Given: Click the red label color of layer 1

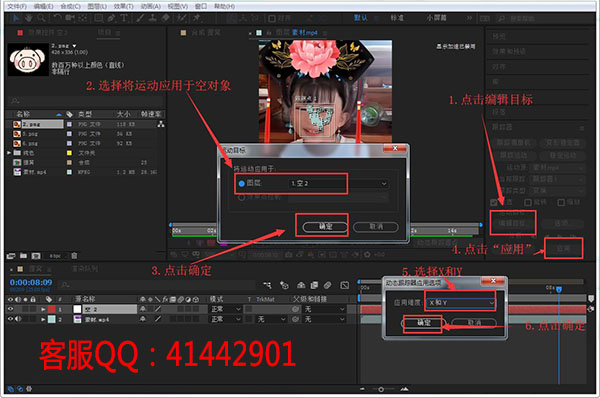Looking at the screenshot, I should [52, 309].
